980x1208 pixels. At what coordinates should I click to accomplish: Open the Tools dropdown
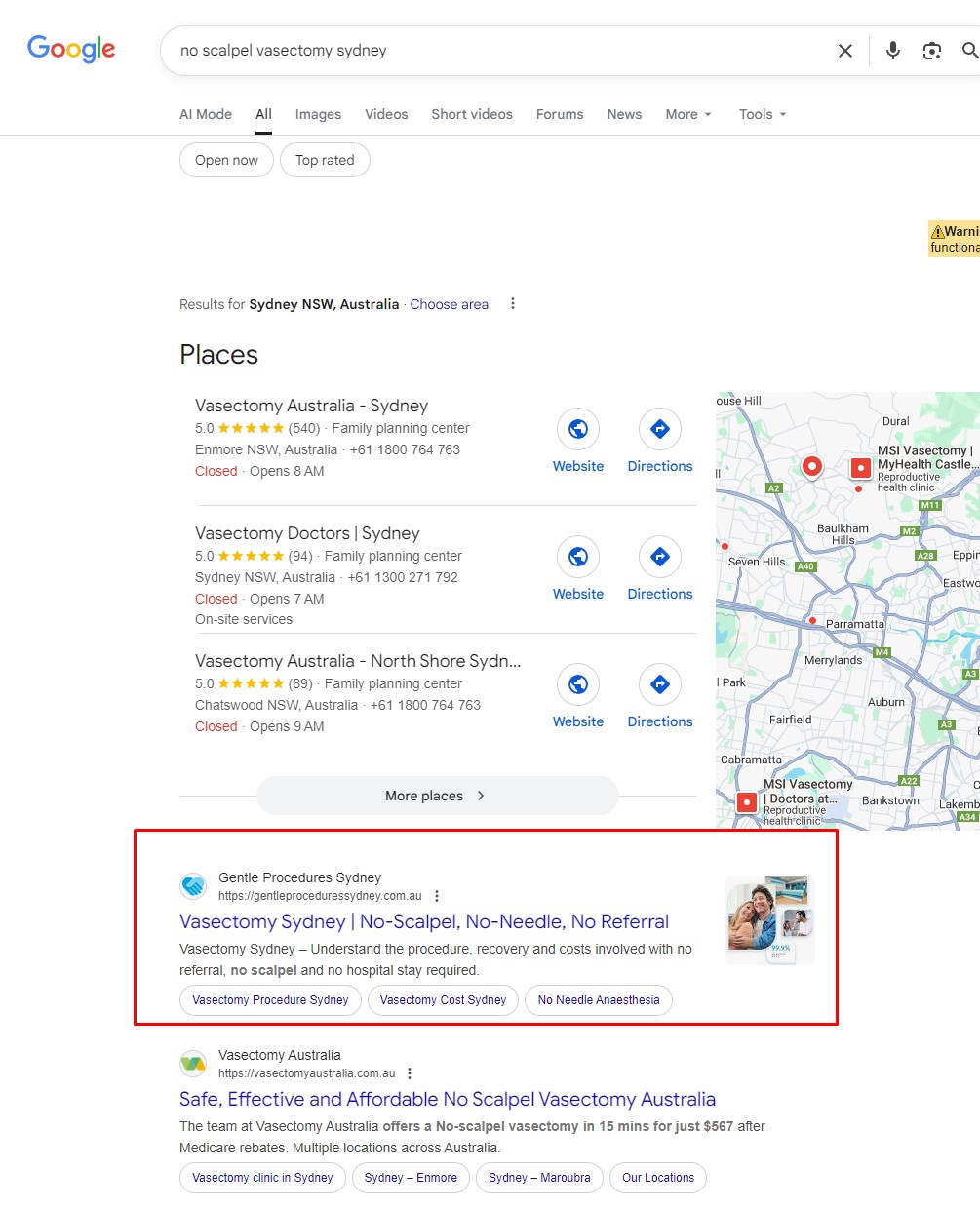762,114
